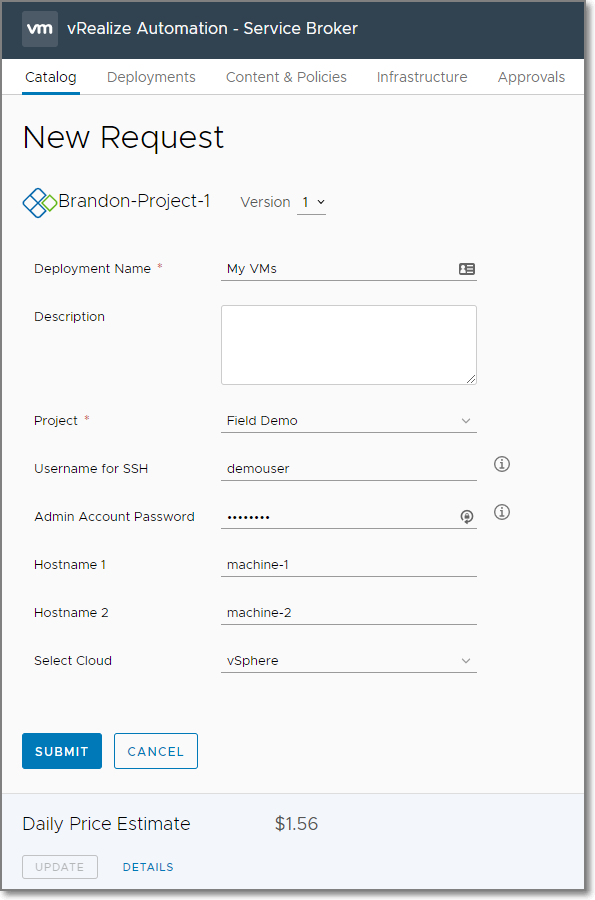595x900 pixels.
Task: Click the 'Select Cloud' label
Action: (x=73, y=661)
